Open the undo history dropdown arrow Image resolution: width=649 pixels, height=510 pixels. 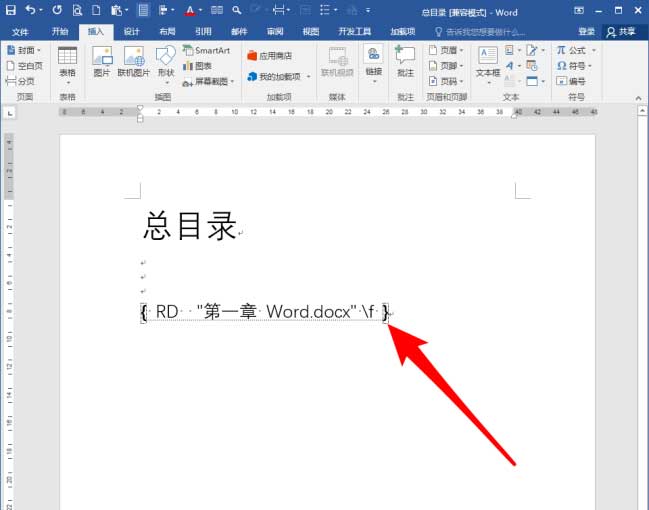[x=41, y=10]
